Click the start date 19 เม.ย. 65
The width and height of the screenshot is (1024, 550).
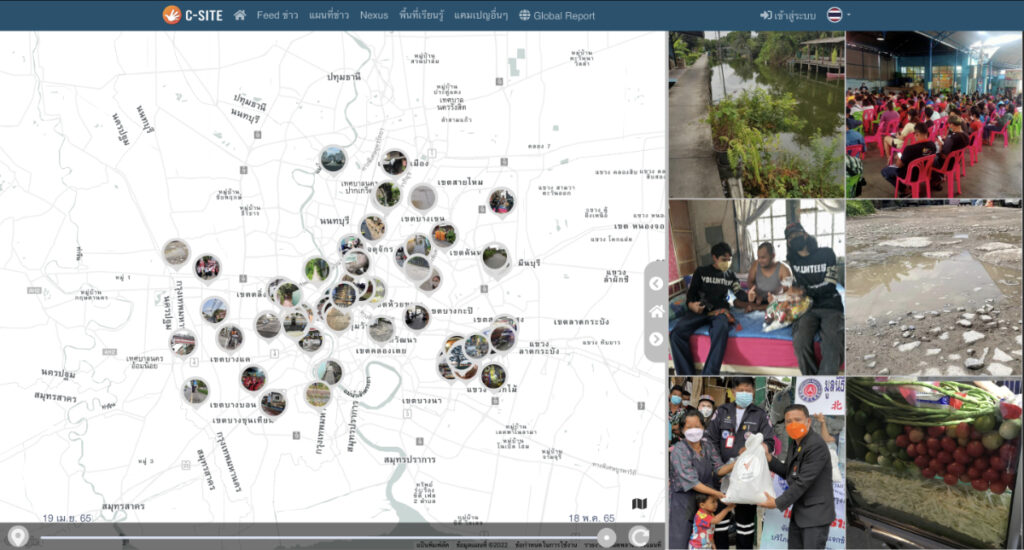pos(67,518)
